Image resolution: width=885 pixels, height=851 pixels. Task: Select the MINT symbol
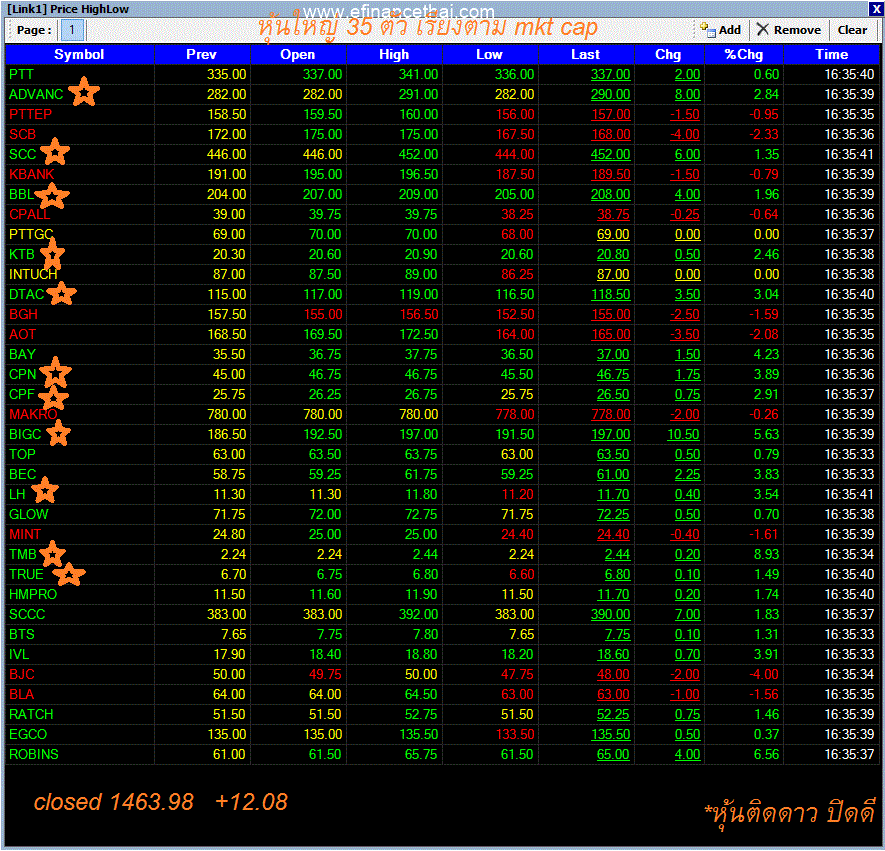point(25,535)
